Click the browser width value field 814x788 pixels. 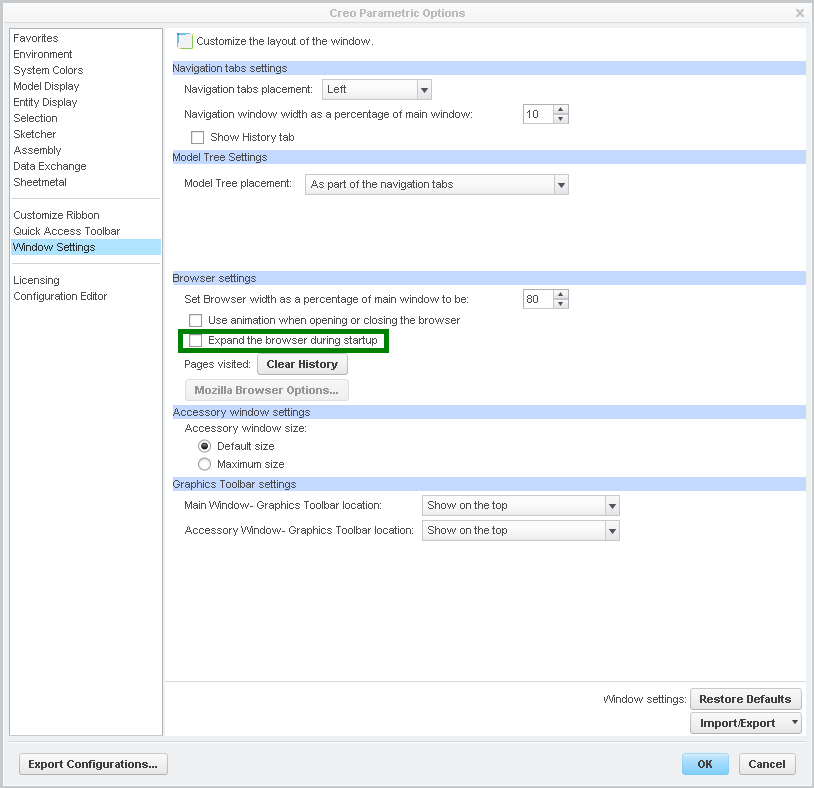538,299
